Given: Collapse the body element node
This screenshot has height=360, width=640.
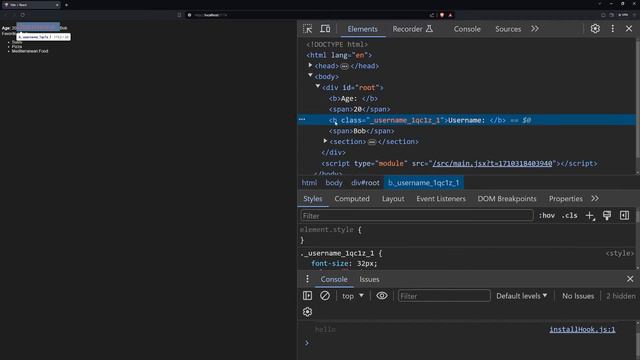Looking at the screenshot, I should (310, 76).
